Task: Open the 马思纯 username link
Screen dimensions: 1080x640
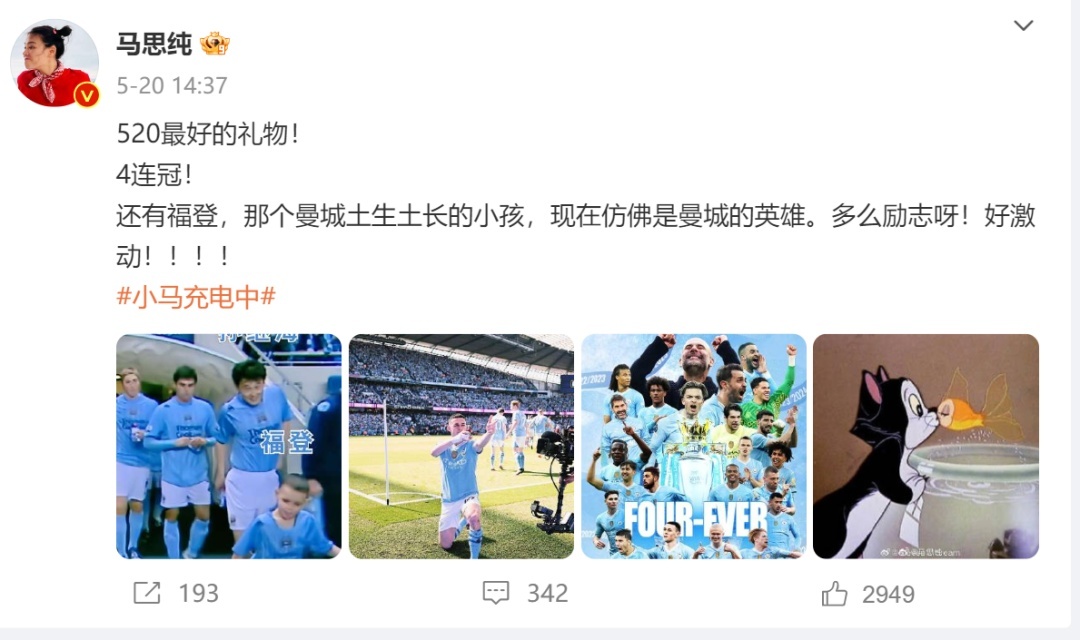Action: [154, 44]
